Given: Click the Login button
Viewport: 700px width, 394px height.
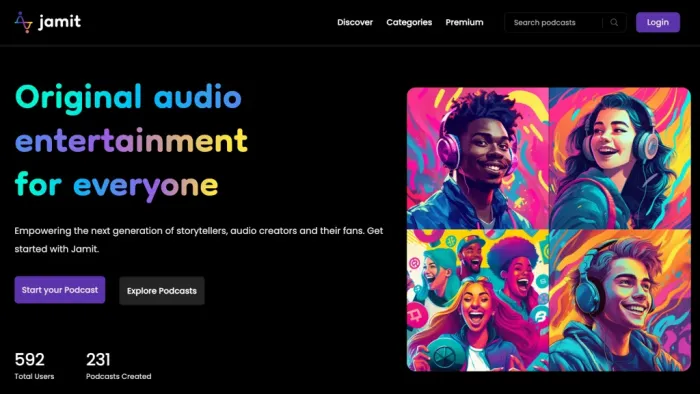Looking at the screenshot, I should tap(658, 22).
